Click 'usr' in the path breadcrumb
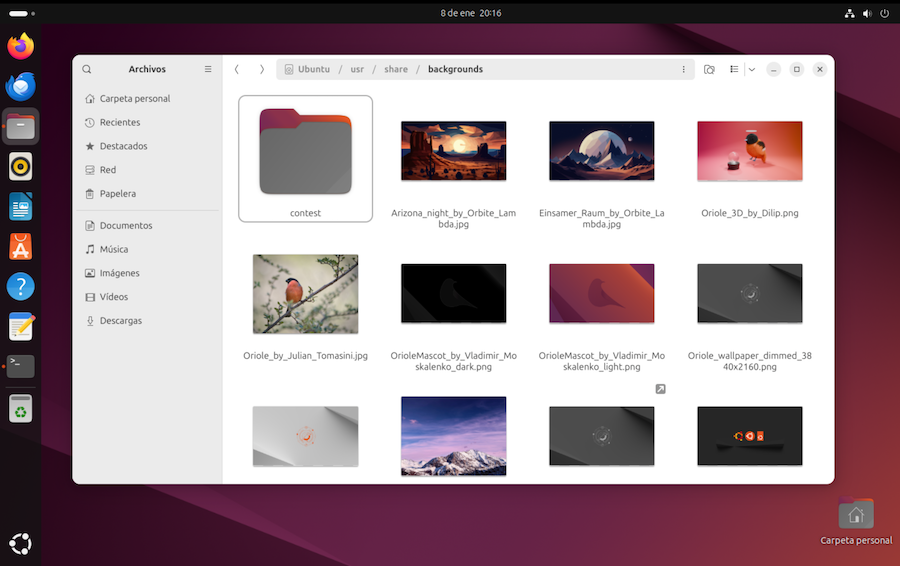 [x=357, y=70]
